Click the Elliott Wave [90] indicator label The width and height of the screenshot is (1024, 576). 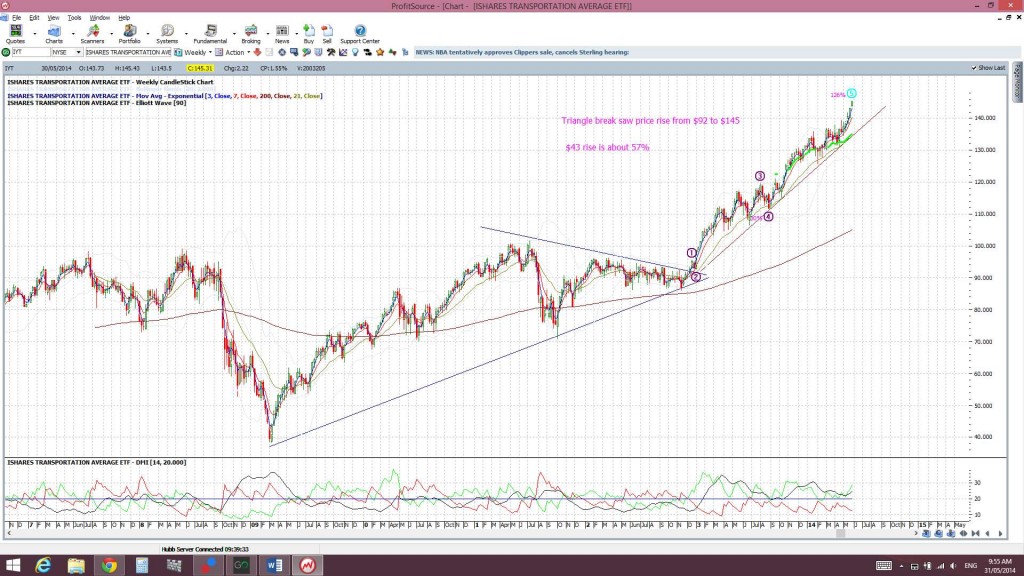click(97, 103)
